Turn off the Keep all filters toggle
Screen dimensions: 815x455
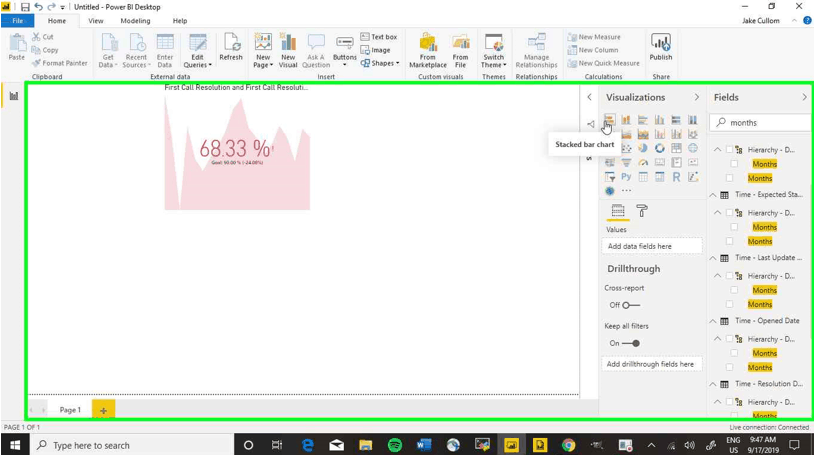coord(631,343)
